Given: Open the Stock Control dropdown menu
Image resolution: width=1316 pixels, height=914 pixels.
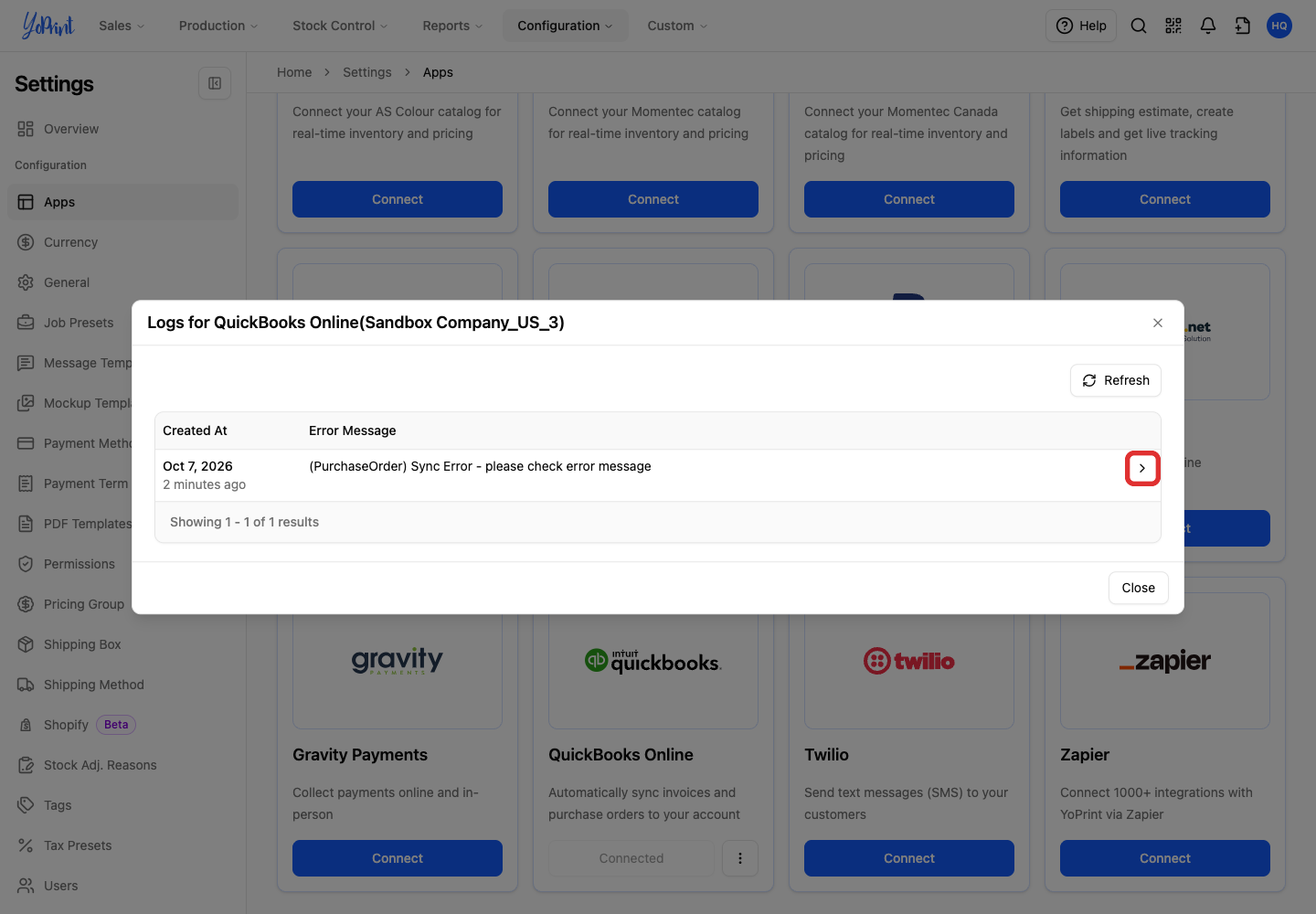Looking at the screenshot, I should [x=340, y=26].
